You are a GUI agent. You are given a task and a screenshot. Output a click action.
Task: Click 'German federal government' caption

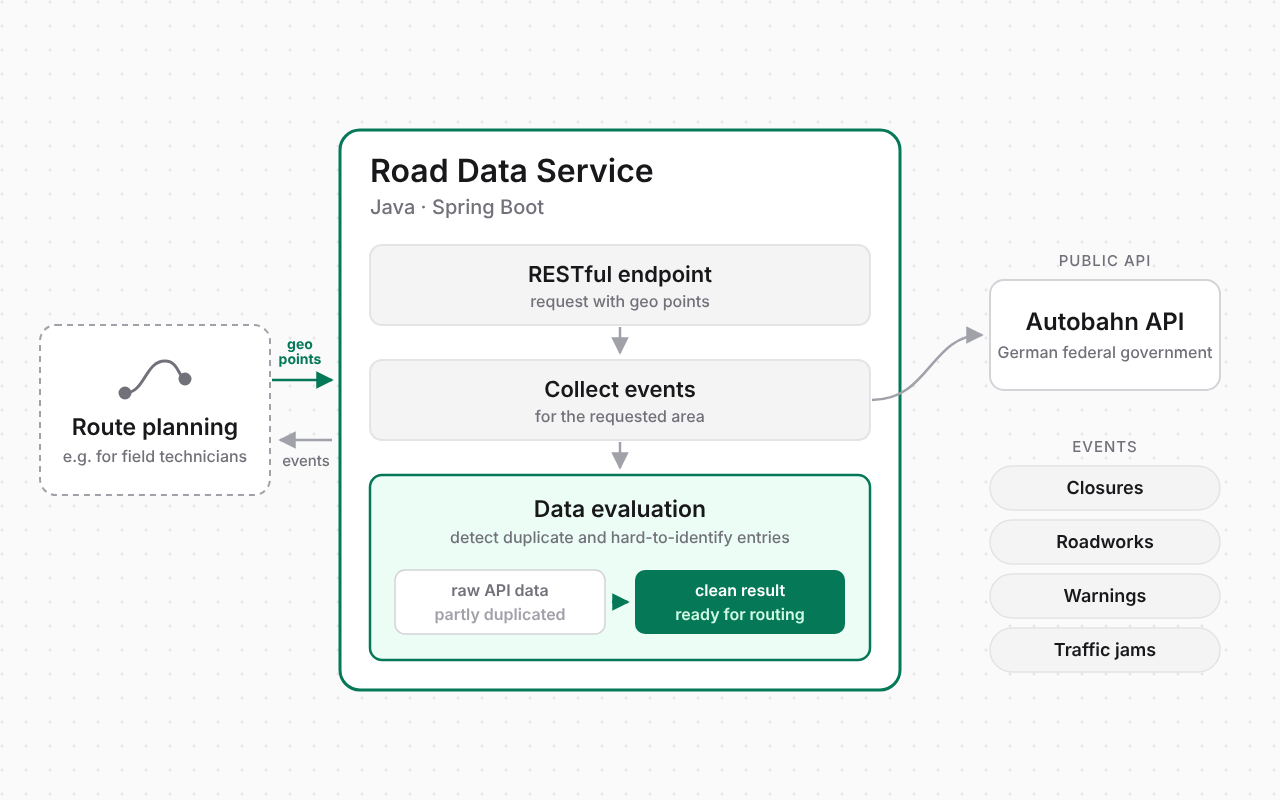tap(1105, 353)
